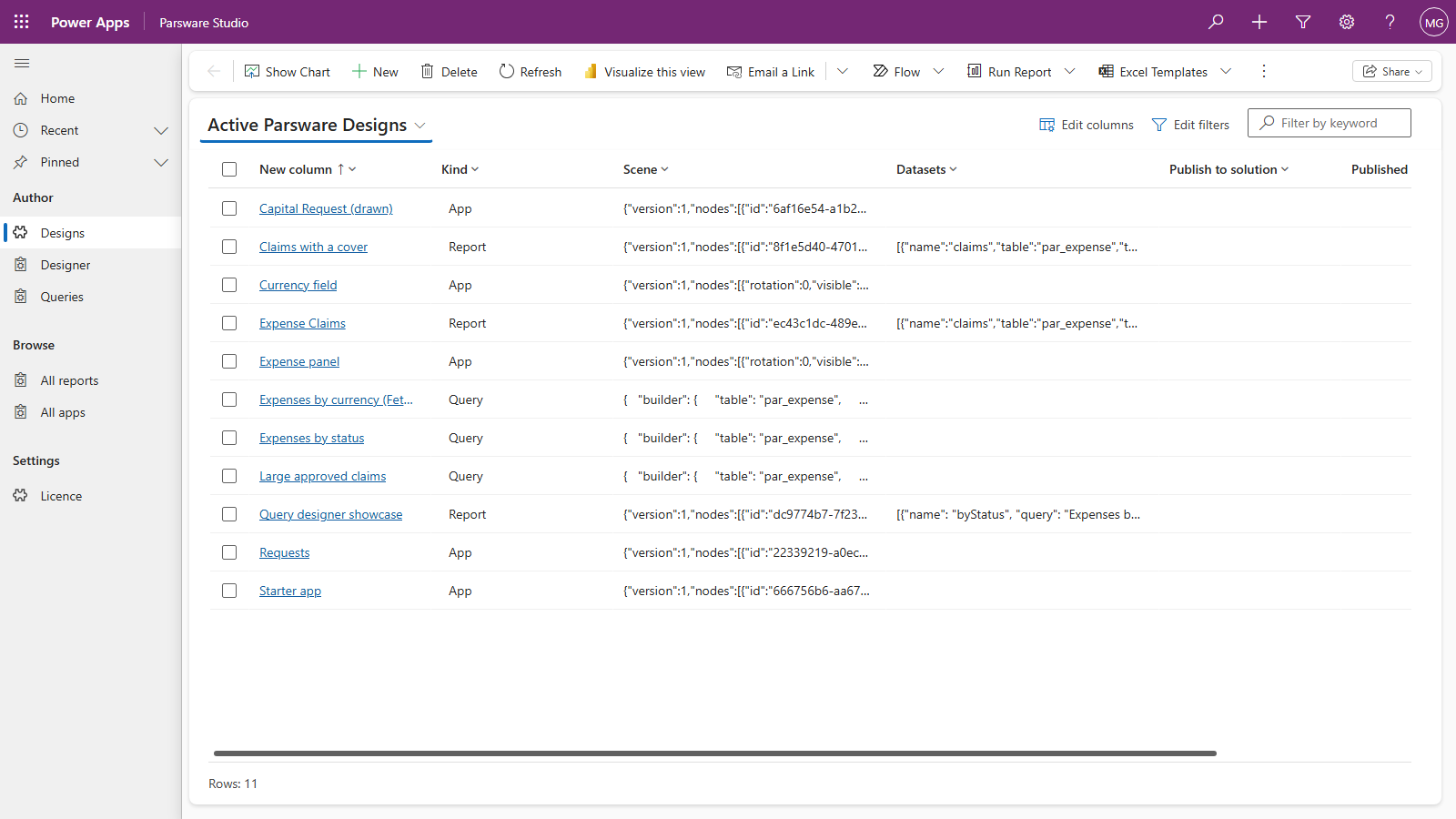Expand the Excel Templates dropdown chevron

coord(1226,71)
